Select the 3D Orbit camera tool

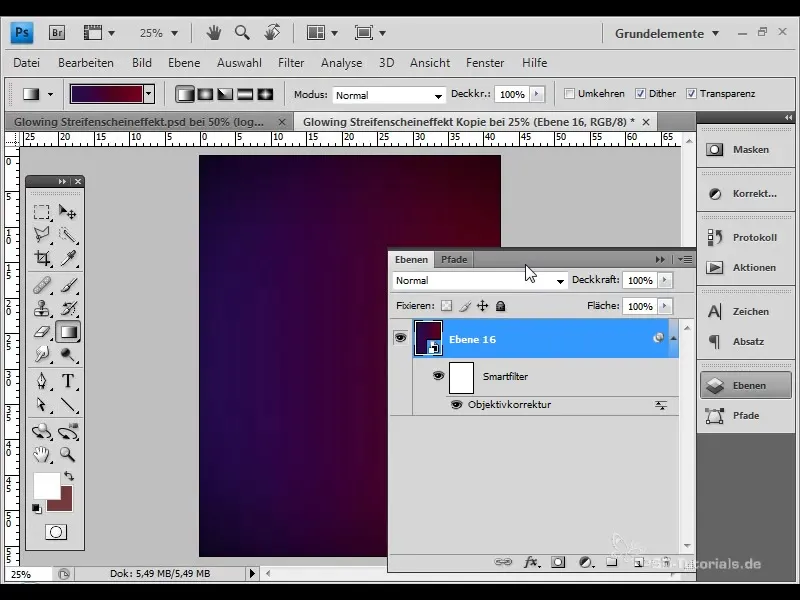(67, 432)
